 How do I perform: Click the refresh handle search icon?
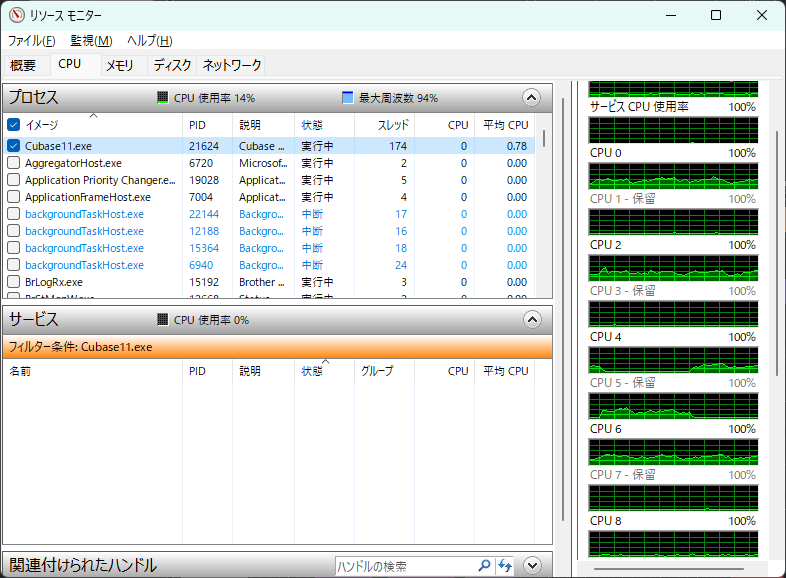pos(505,566)
